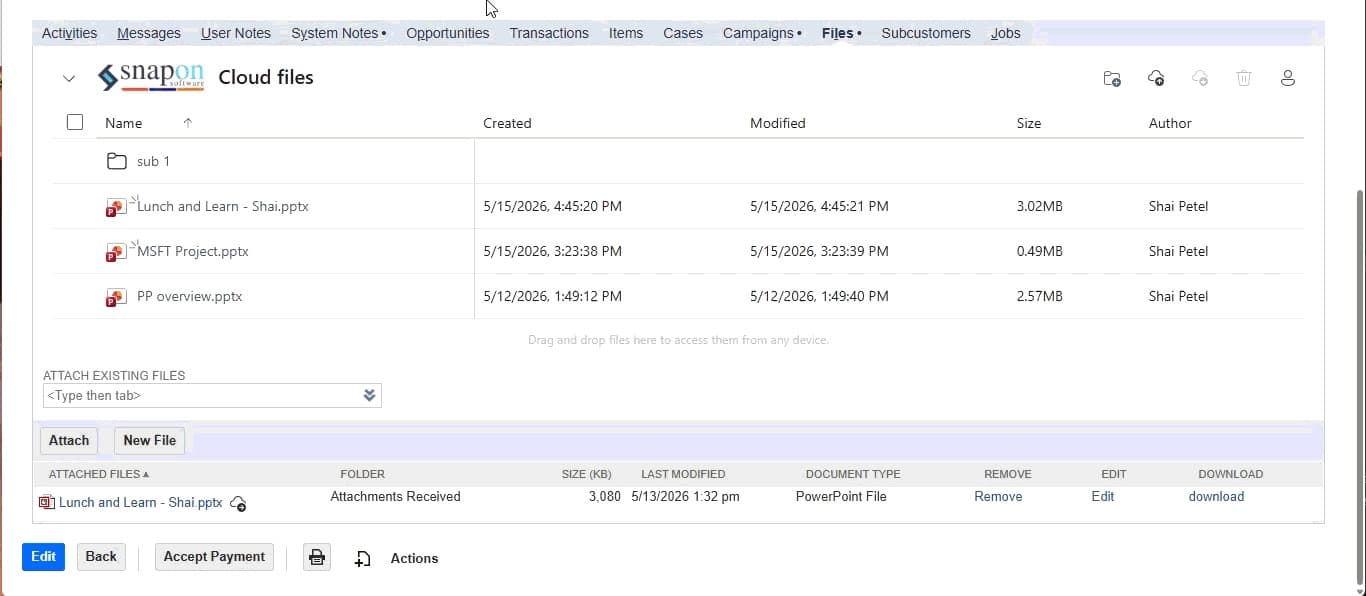The image size is (1366, 596).
Task: Switch to the Opportunities tab
Action: (447, 33)
